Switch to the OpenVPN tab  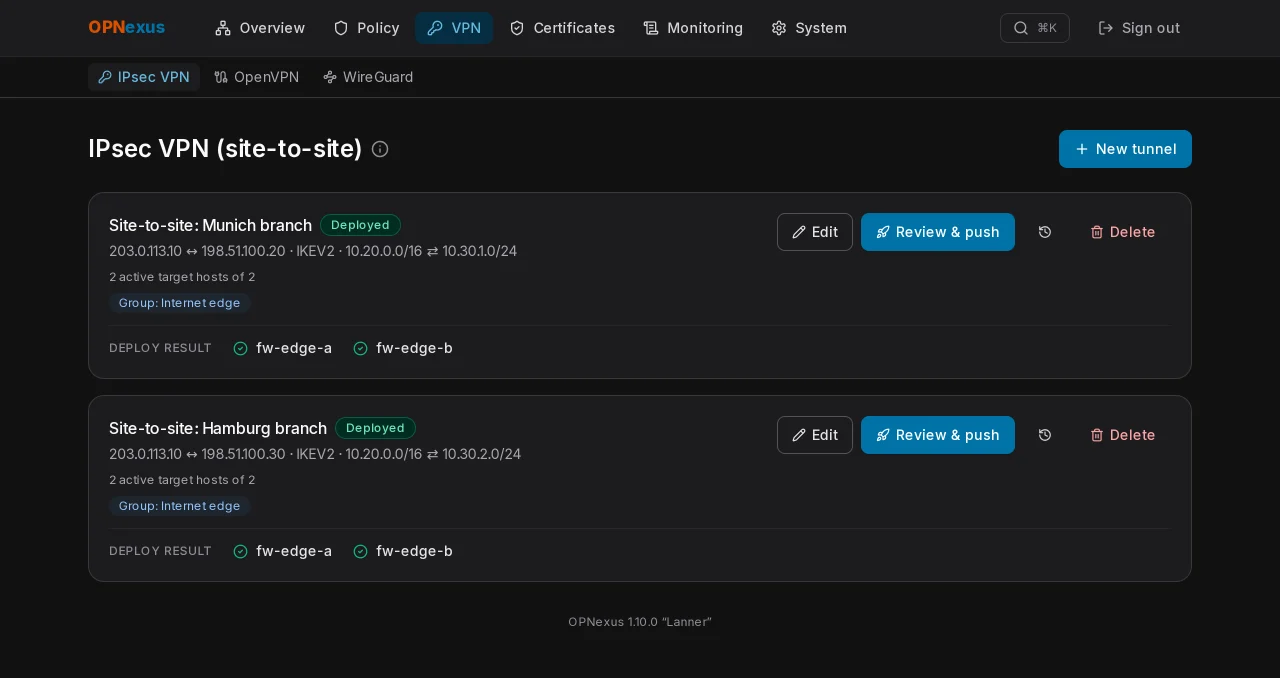(257, 77)
